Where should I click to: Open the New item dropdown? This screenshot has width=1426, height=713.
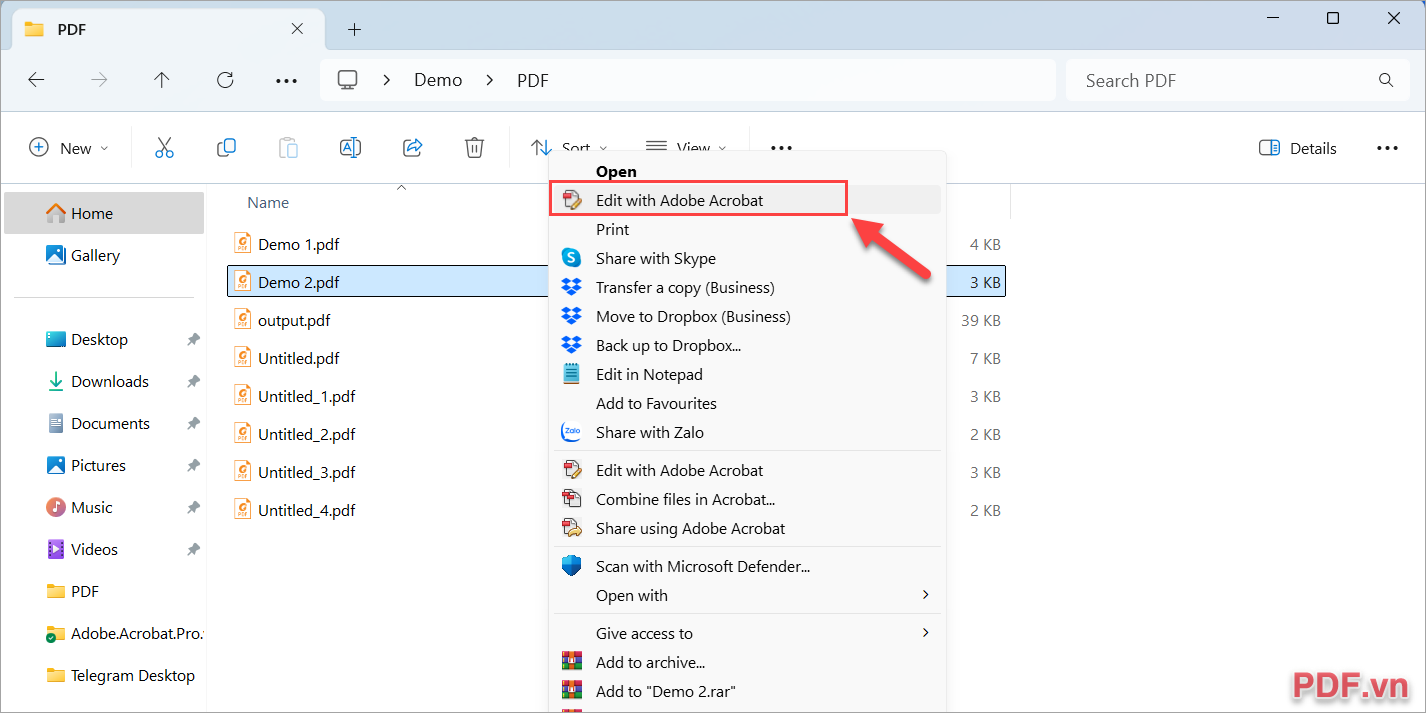pyautogui.click(x=68, y=148)
